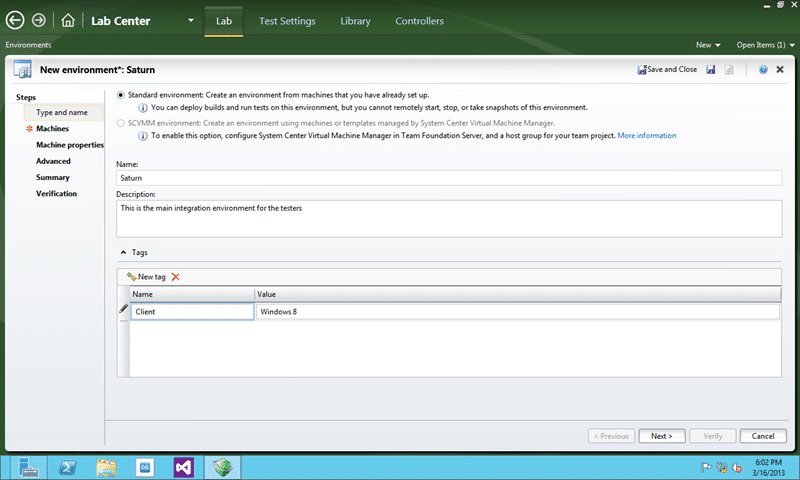This screenshot has height=480, width=800.
Task: Open PowerShell from the taskbar
Action: [x=67, y=467]
